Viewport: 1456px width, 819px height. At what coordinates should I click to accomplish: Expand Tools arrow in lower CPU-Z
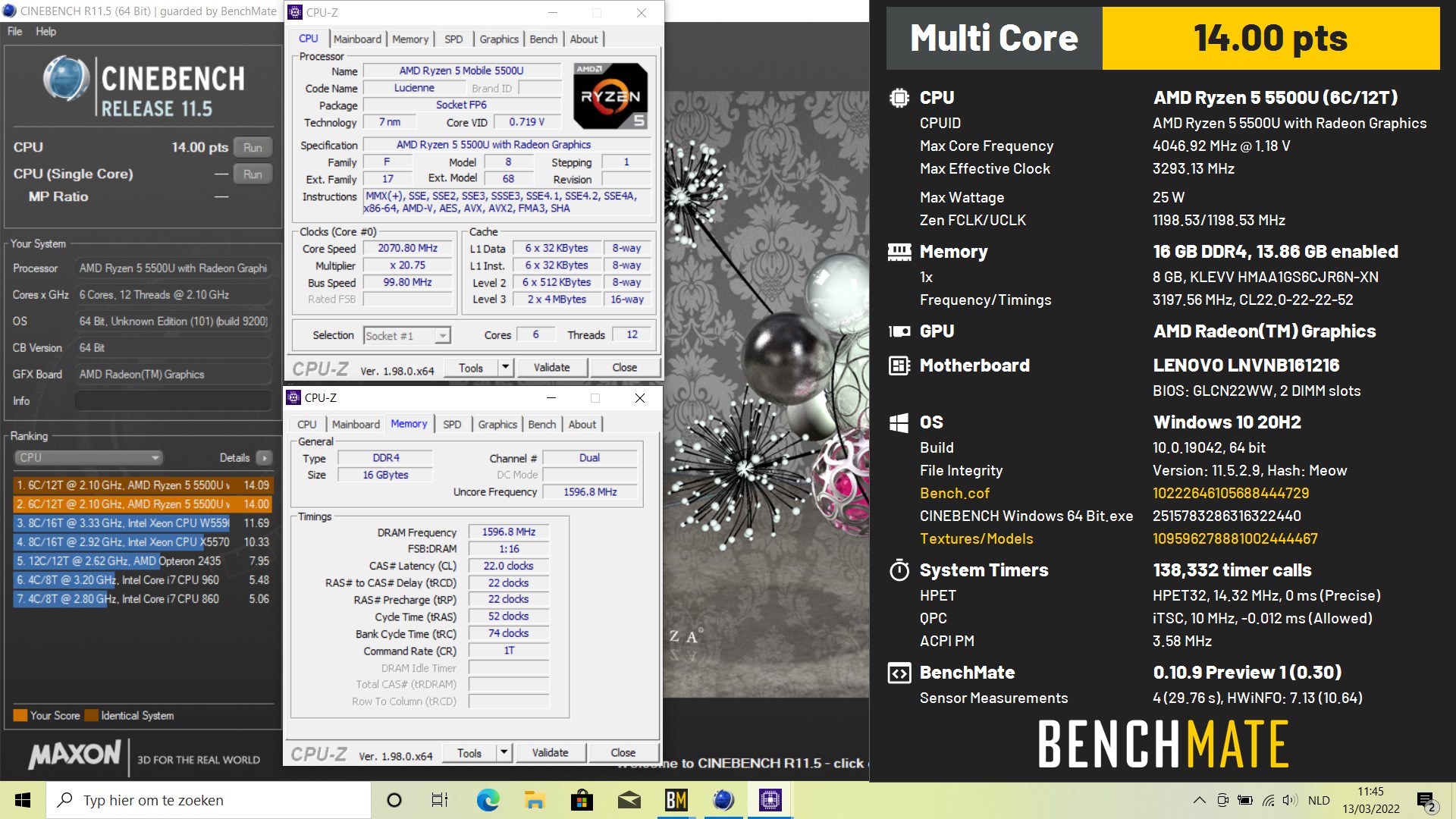[x=504, y=753]
